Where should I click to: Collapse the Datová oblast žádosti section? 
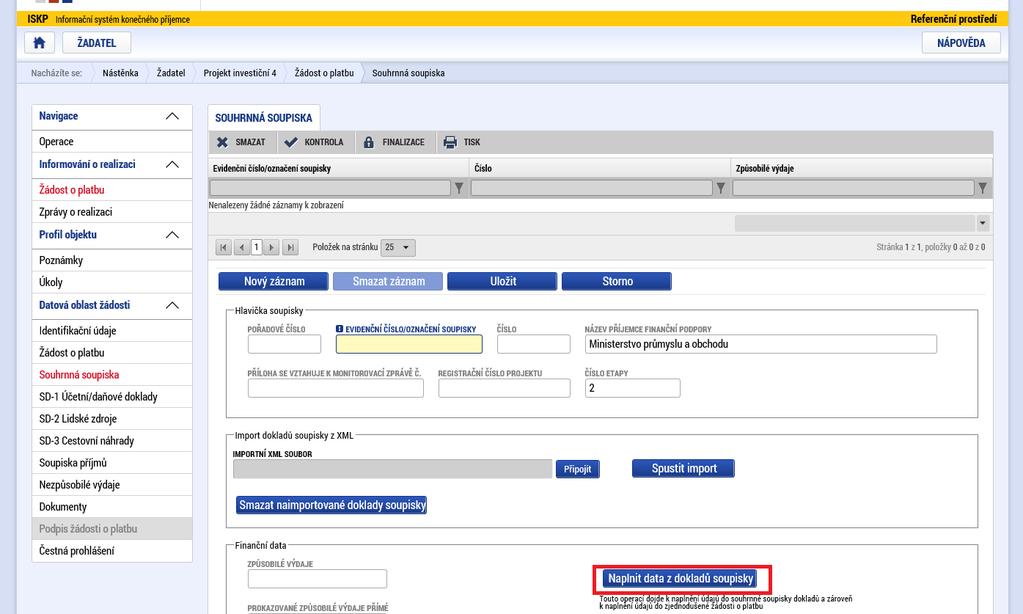tap(172, 305)
